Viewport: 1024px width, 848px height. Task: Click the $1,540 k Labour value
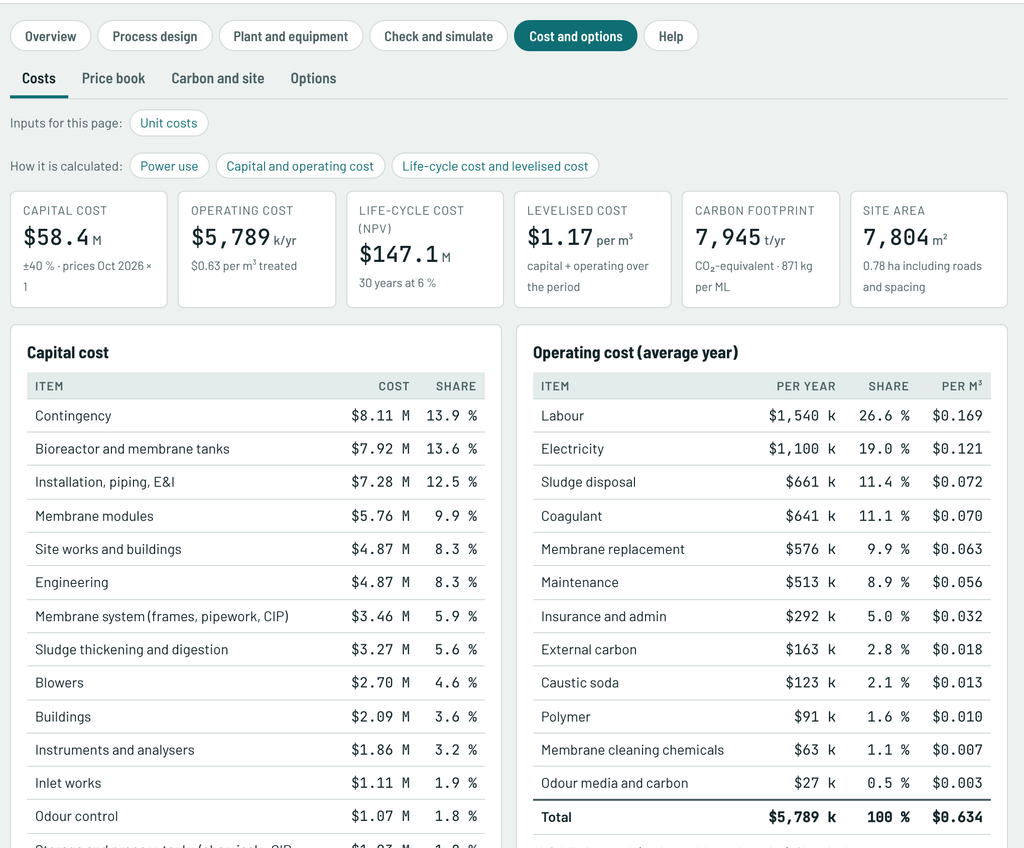(x=802, y=416)
